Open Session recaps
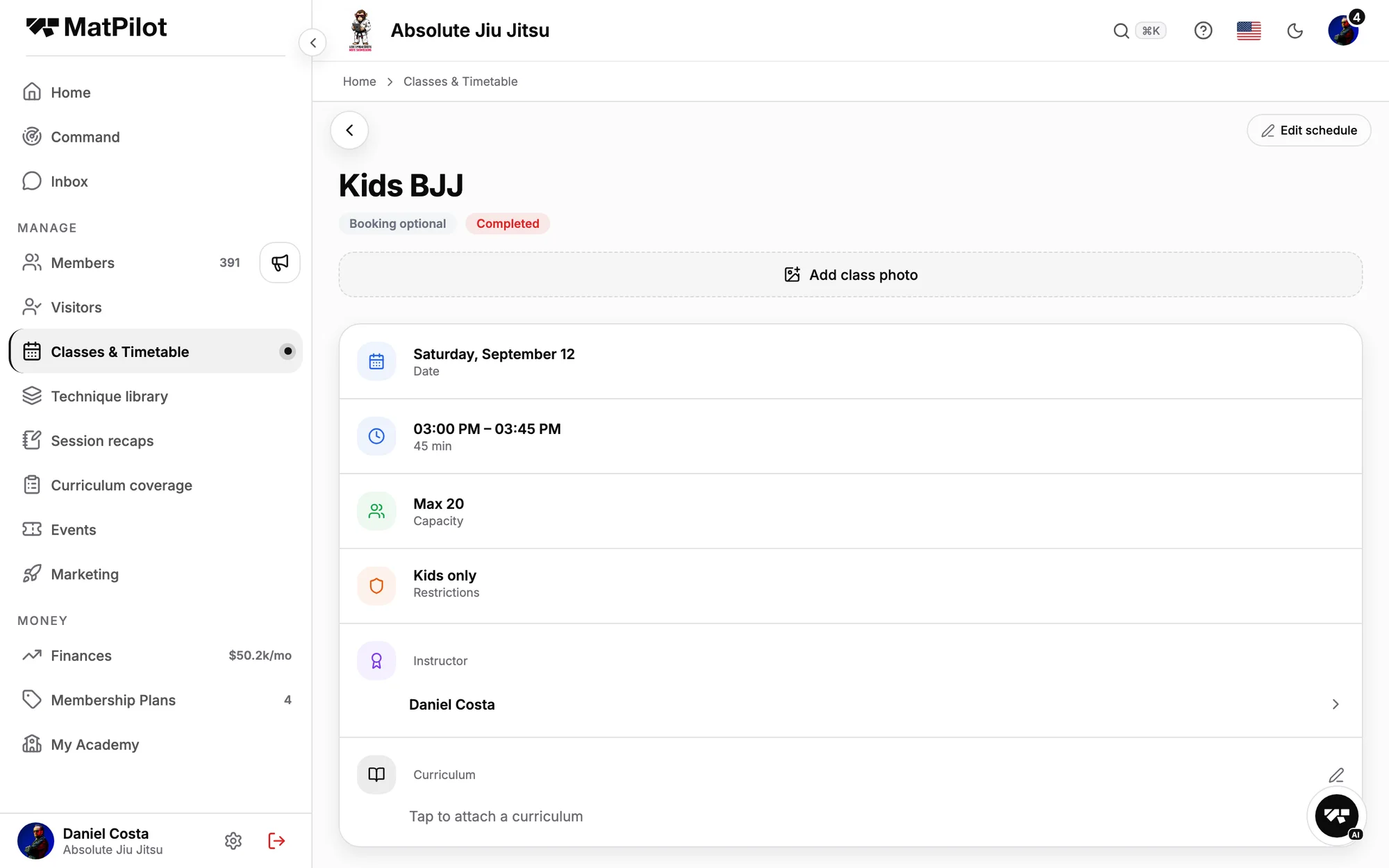The image size is (1389, 868). [x=156, y=440]
